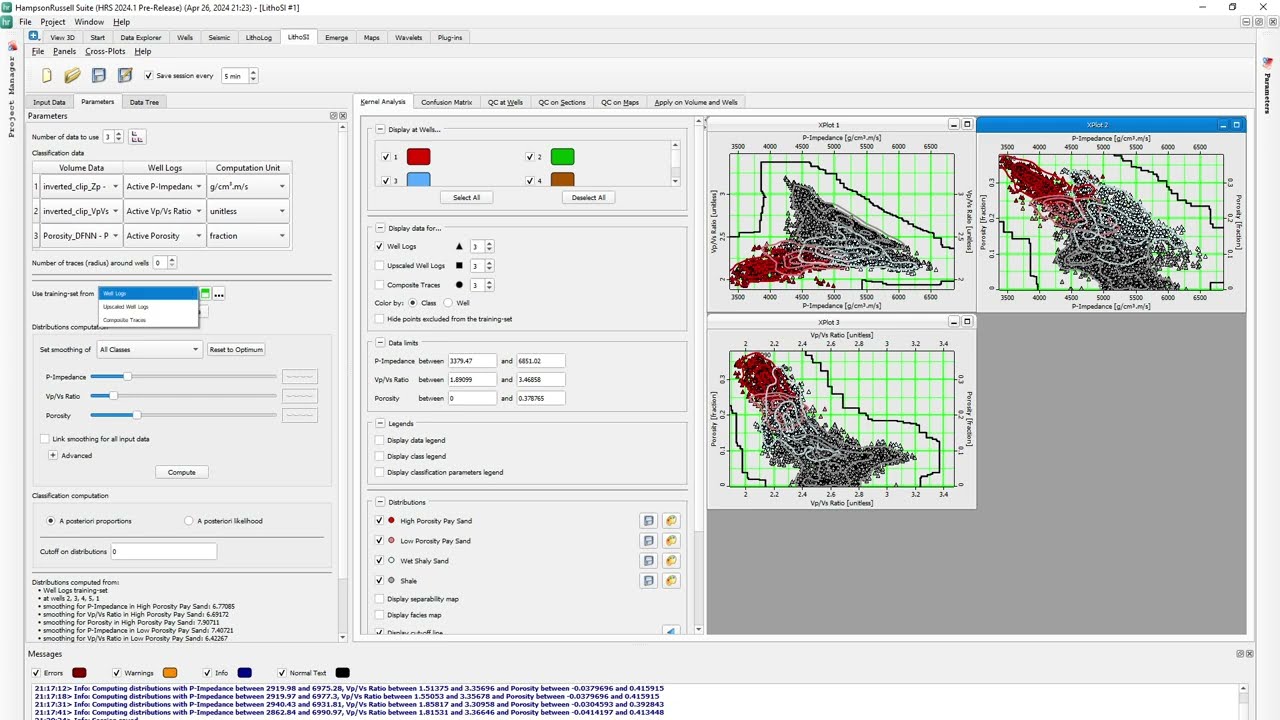Screen dimensions: 1280x720
Task: Open Shale color palette icon
Action: click(x=671, y=581)
